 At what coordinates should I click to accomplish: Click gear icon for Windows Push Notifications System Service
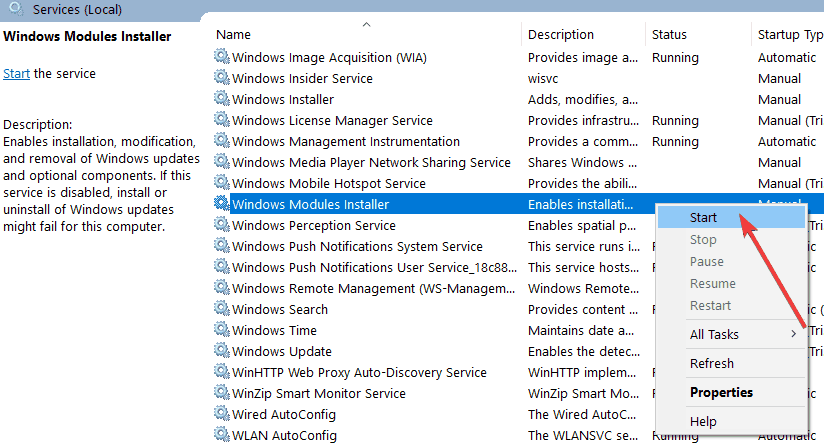[x=222, y=245]
